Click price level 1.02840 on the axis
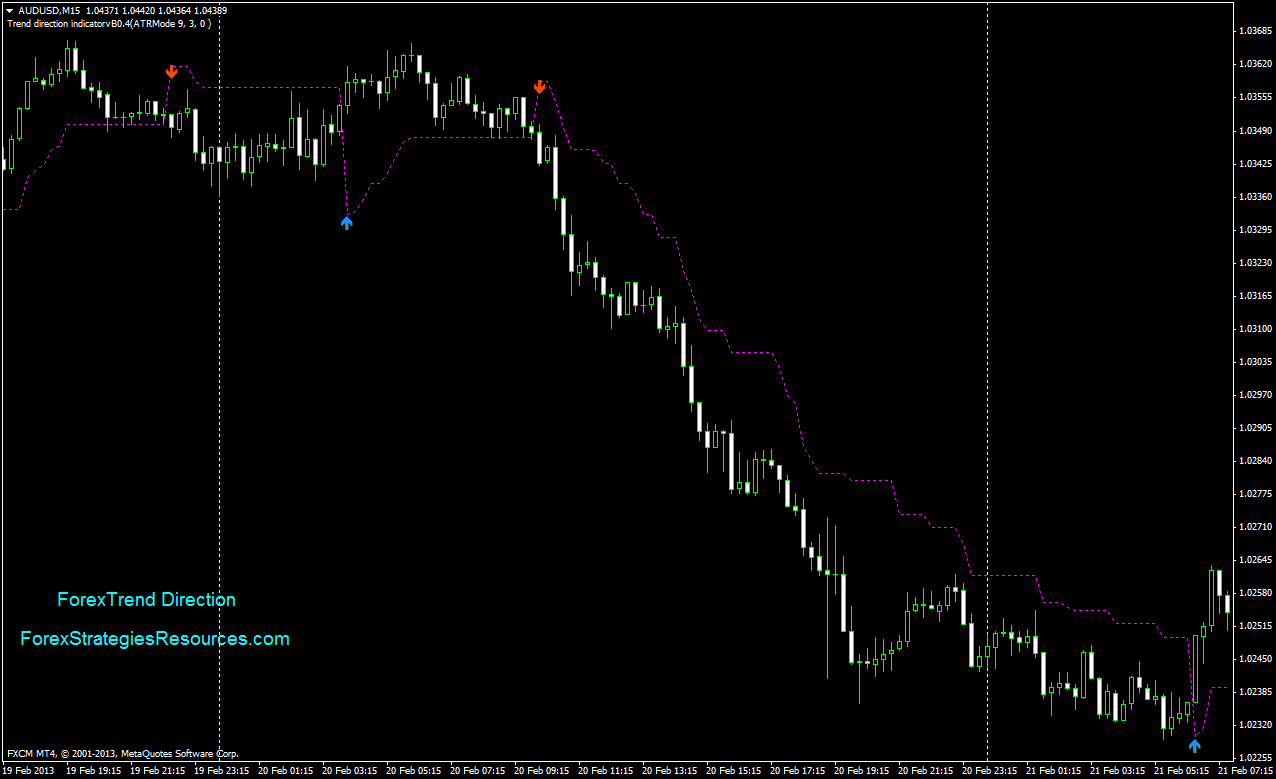This screenshot has width=1276, height=779. coord(1254,460)
